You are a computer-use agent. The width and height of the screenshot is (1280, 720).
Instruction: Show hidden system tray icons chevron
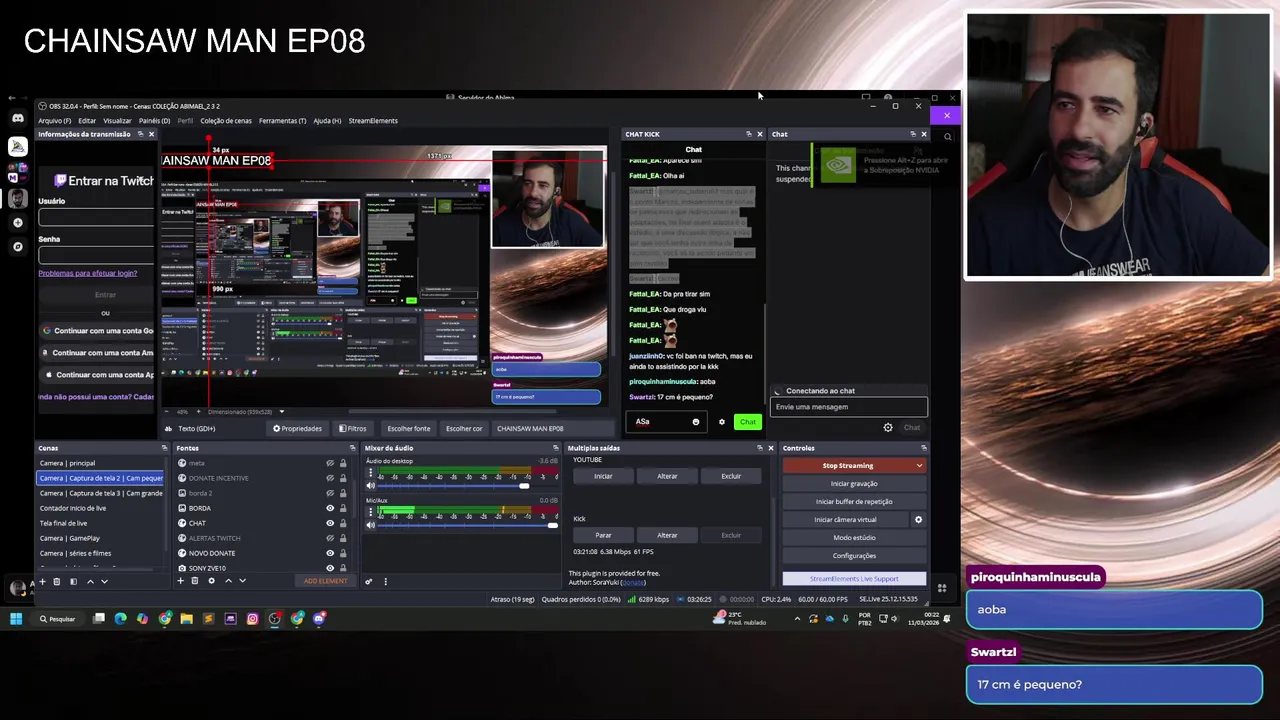click(797, 619)
